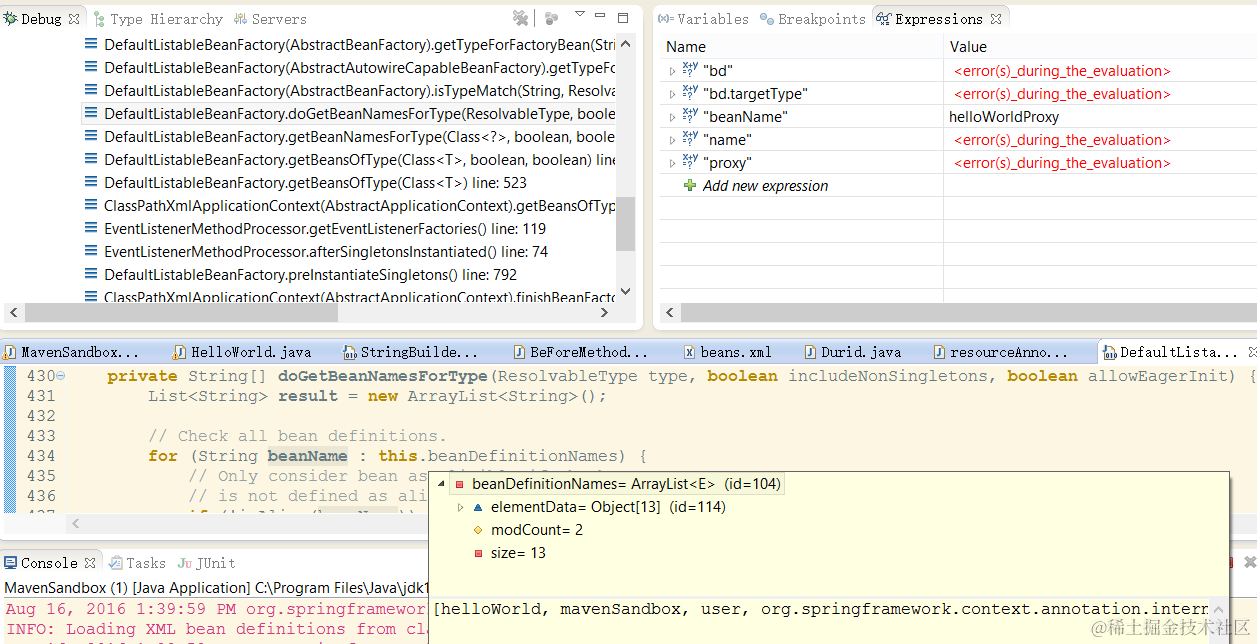Close the Console view tab
The height and width of the screenshot is (644, 1257).
90,563
